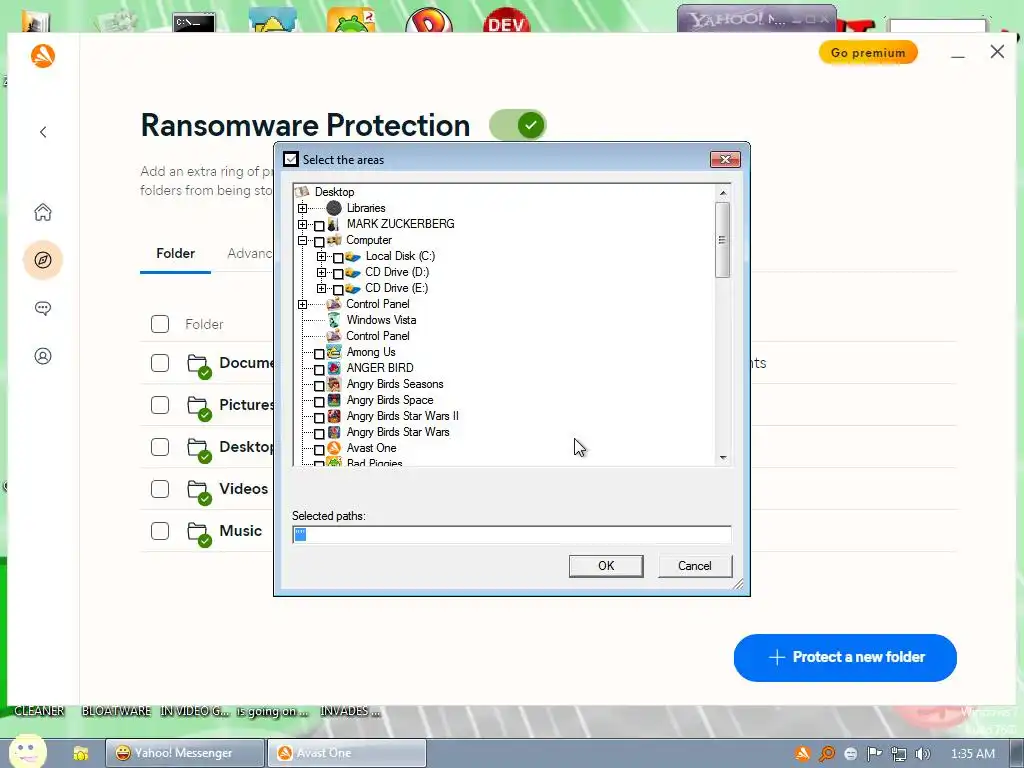Check the Local Disk (C:) checkbox
1024x768 pixels.
(x=338, y=257)
